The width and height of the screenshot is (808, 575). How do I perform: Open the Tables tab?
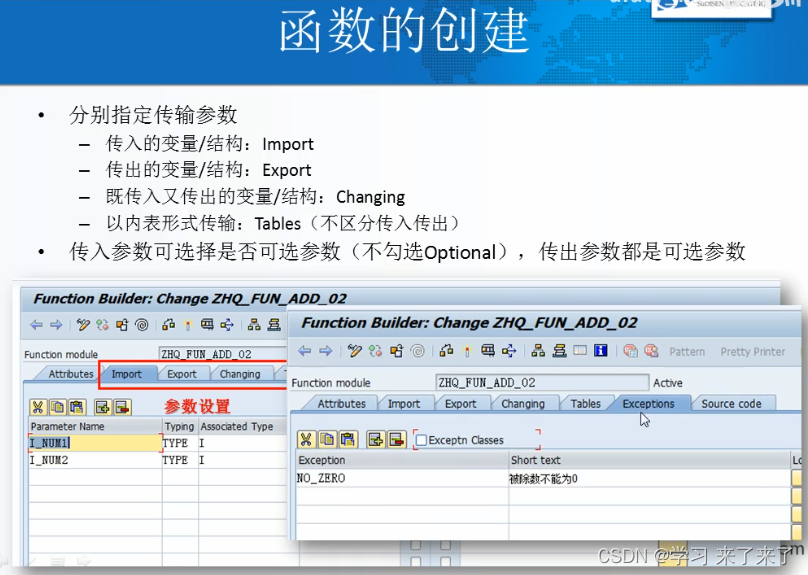585,403
